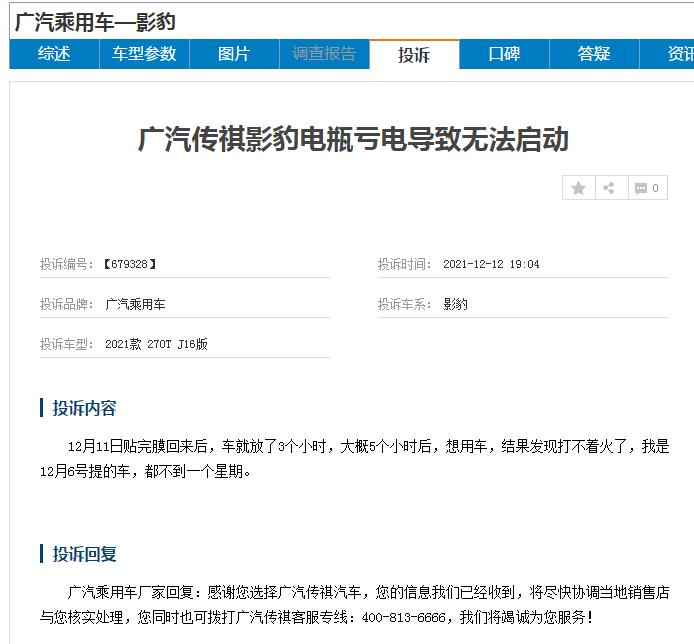Open the 答疑 tab

[594, 54]
